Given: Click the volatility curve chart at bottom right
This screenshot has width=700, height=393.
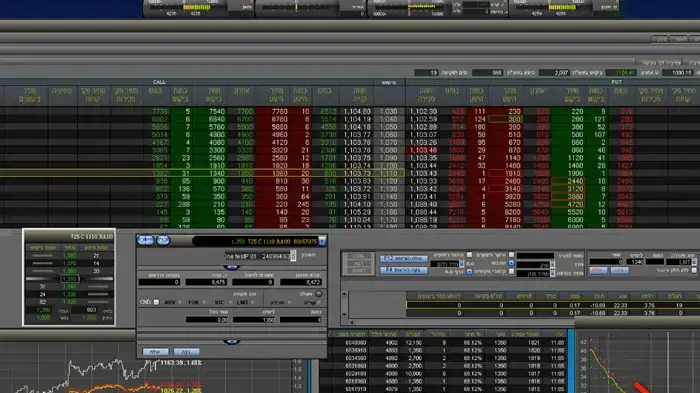Looking at the screenshot, I should tap(638, 362).
